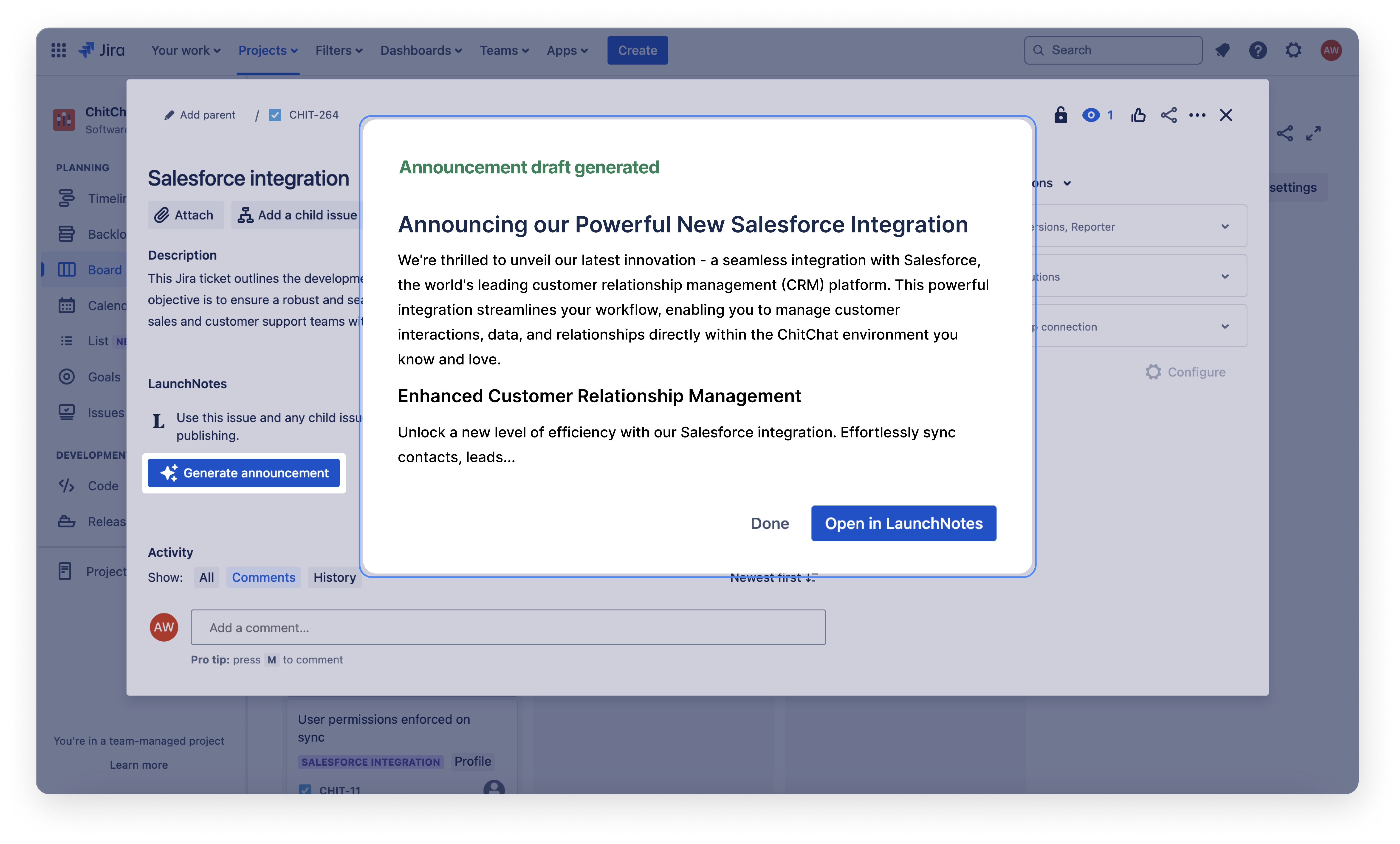Show All activity tab
Viewport: 1400px width, 844px height.
point(206,577)
